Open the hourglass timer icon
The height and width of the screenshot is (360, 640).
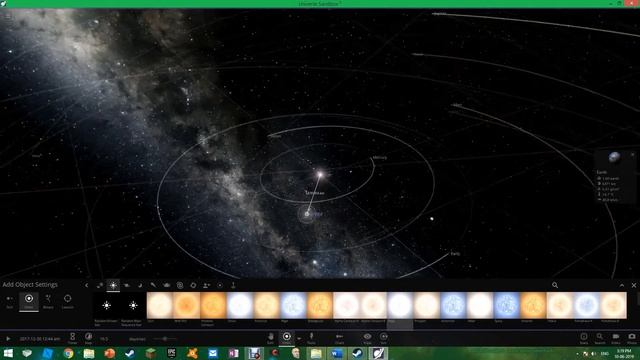point(73,338)
